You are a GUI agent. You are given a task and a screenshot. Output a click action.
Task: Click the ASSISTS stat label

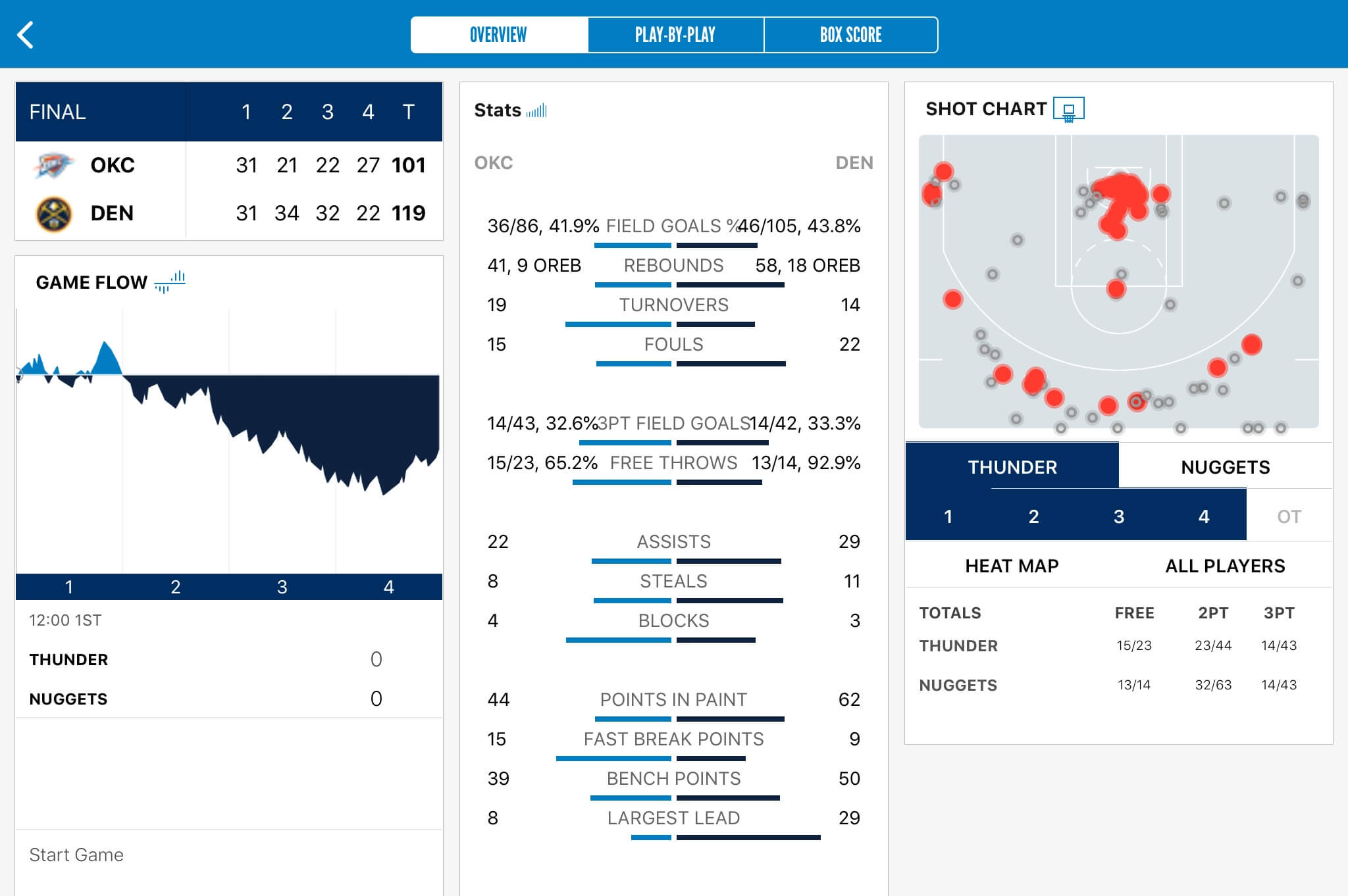674,542
